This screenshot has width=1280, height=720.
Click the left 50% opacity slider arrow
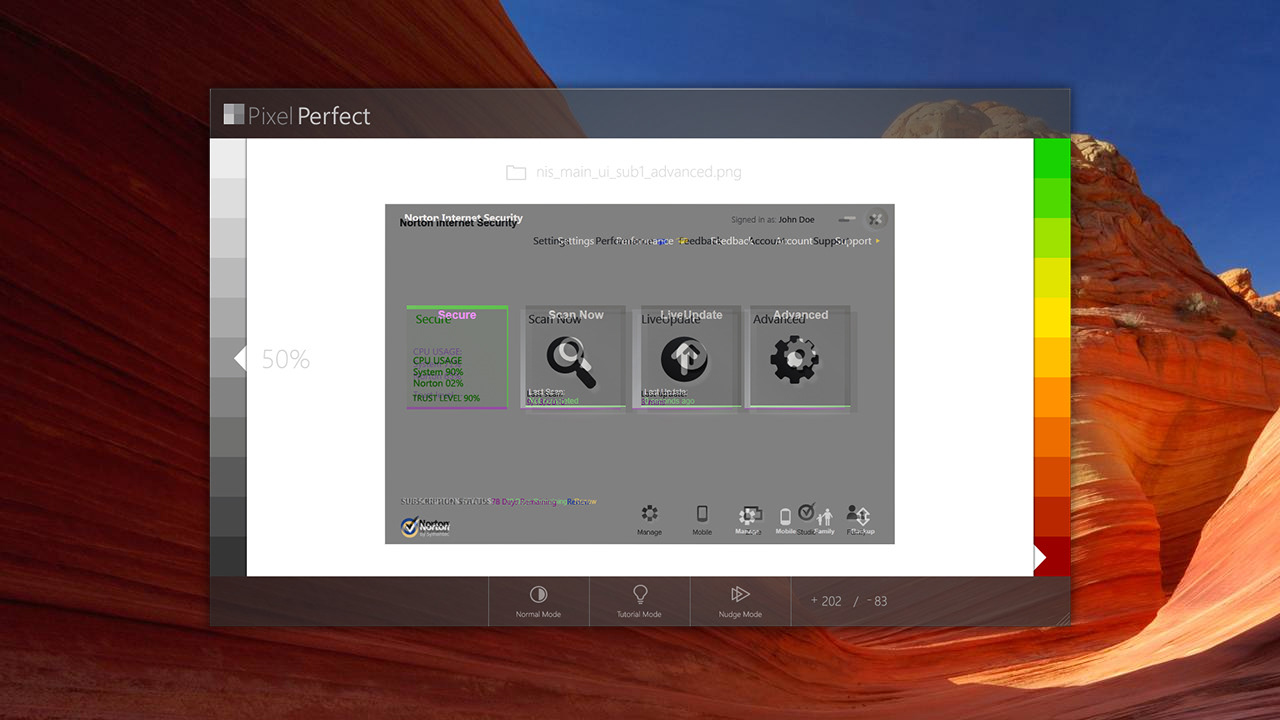[240, 359]
